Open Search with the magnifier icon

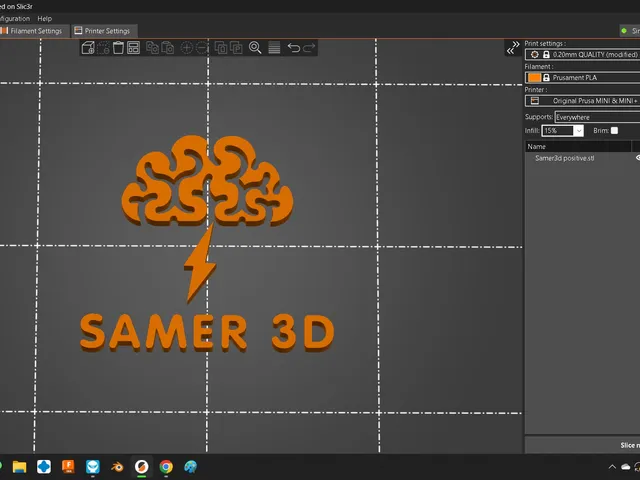tap(255, 48)
